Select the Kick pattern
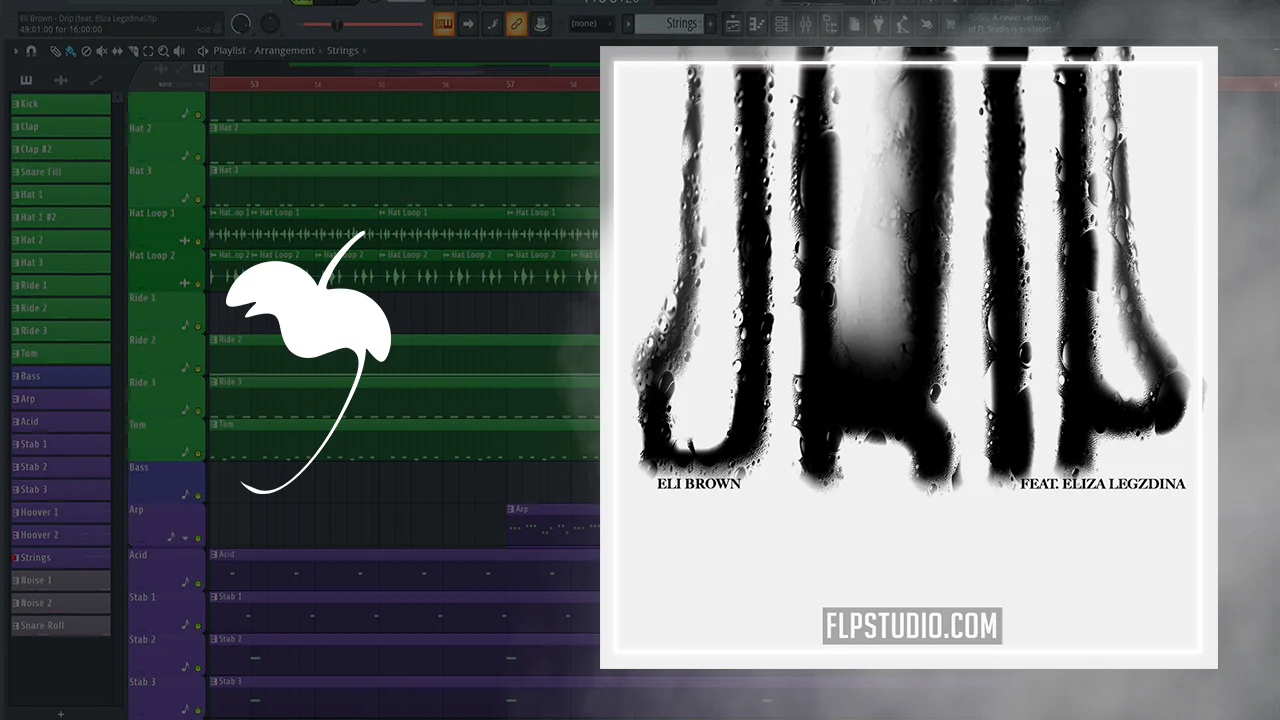1280x720 pixels. click(60, 104)
